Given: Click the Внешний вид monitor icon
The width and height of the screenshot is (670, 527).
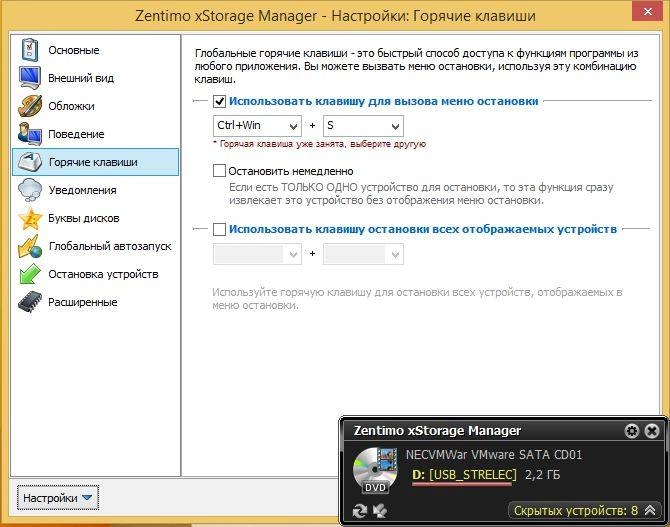Looking at the screenshot, I should (x=29, y=77).
